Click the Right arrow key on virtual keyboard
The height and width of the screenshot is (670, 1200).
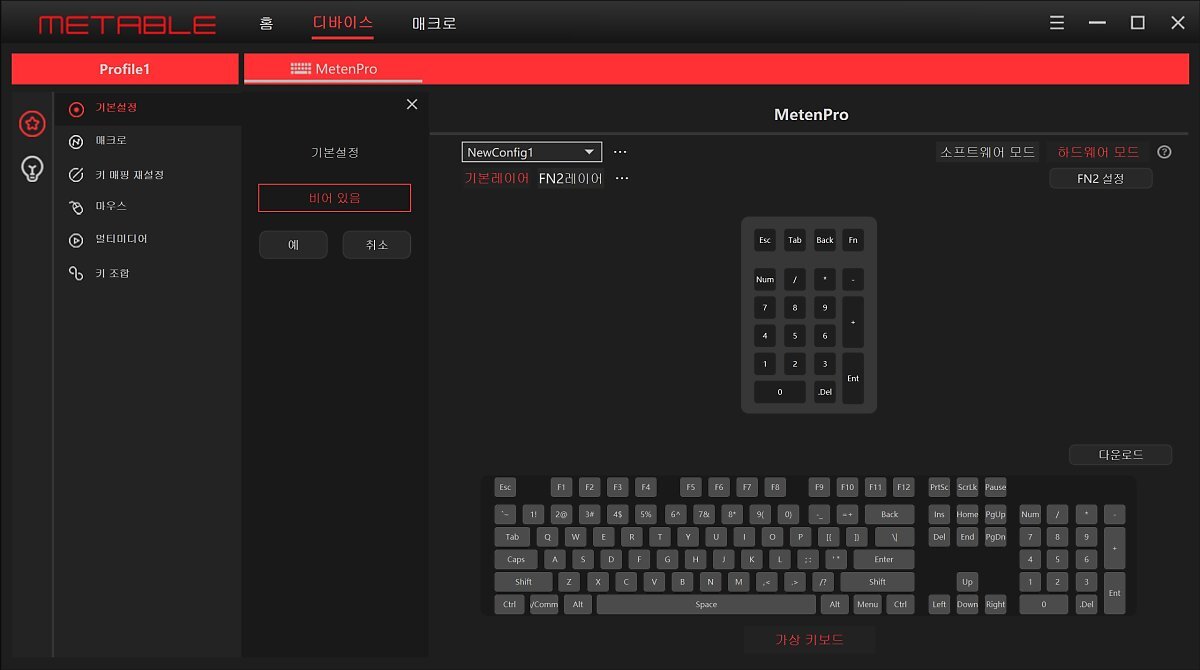tap(996, 605)
